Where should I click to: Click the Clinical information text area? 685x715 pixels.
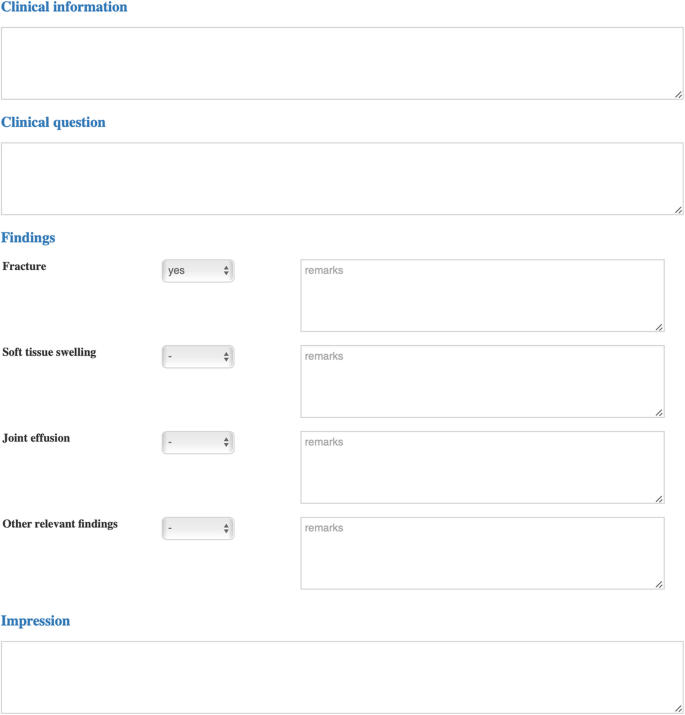click(342, 63)
